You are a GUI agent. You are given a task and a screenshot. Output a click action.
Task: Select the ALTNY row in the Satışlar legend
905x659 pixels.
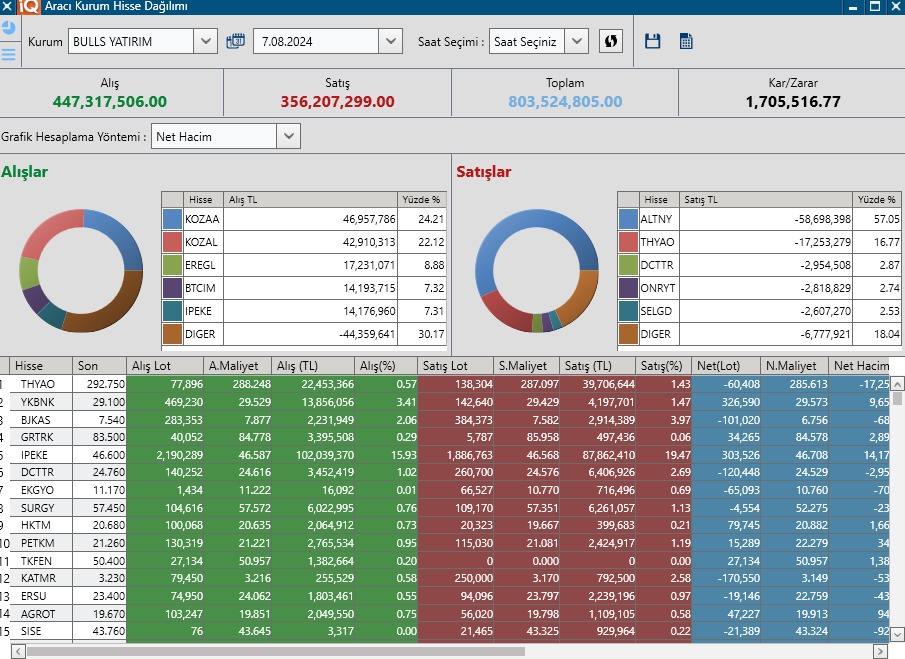tap(759, 219)
